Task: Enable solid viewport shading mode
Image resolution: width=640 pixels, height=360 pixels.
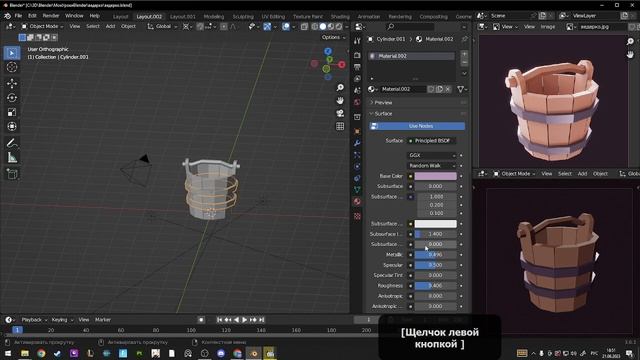Action: [323, 27]
